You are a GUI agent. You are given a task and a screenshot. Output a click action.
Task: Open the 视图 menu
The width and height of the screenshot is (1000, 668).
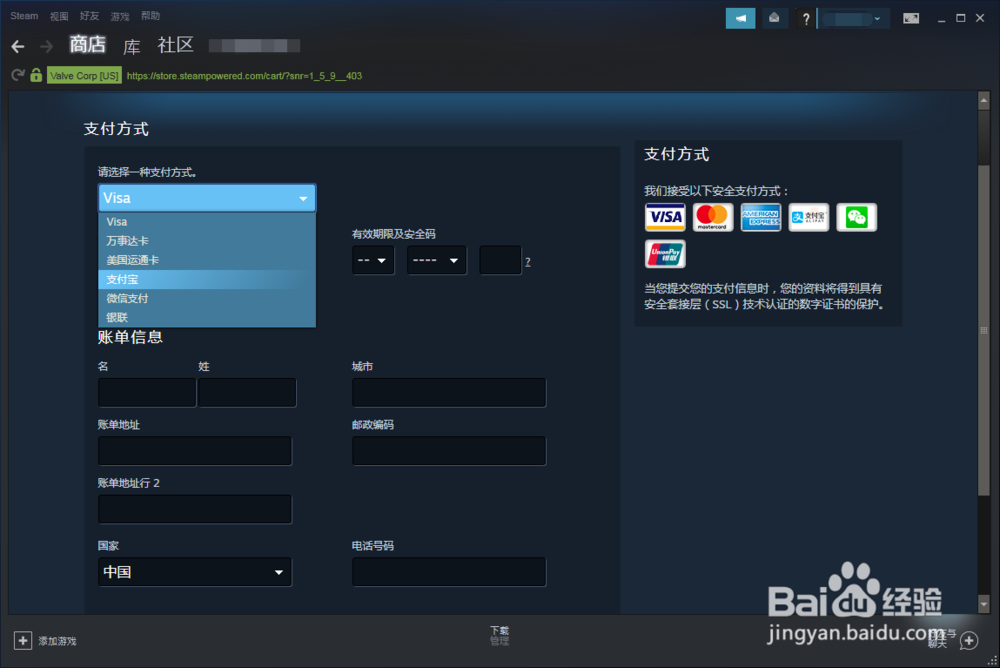click(59, 16)
